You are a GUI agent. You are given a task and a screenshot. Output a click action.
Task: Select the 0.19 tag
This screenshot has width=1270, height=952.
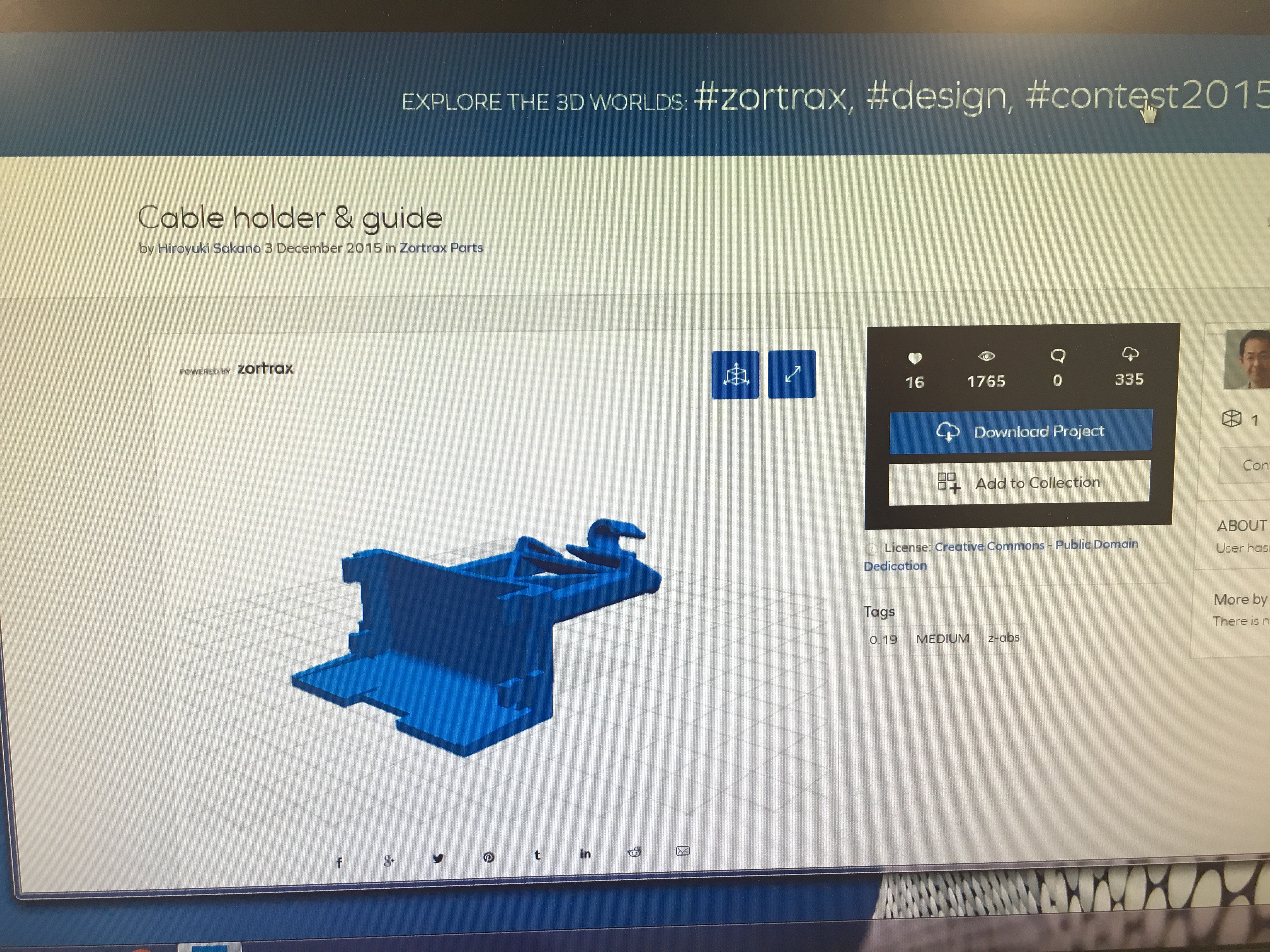tap(883, 640)
